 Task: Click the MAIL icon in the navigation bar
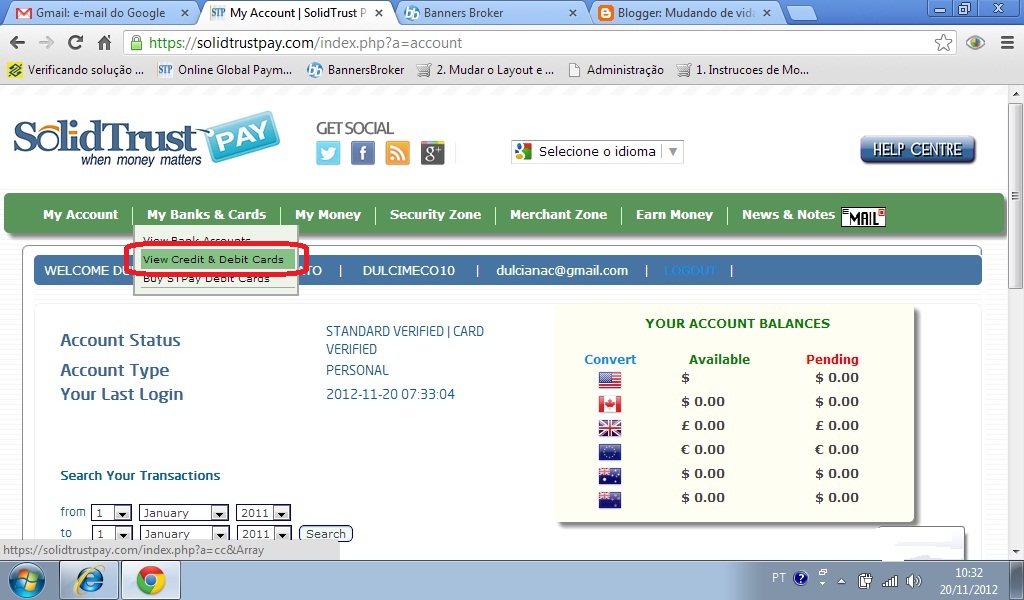[x=862, y=215]
